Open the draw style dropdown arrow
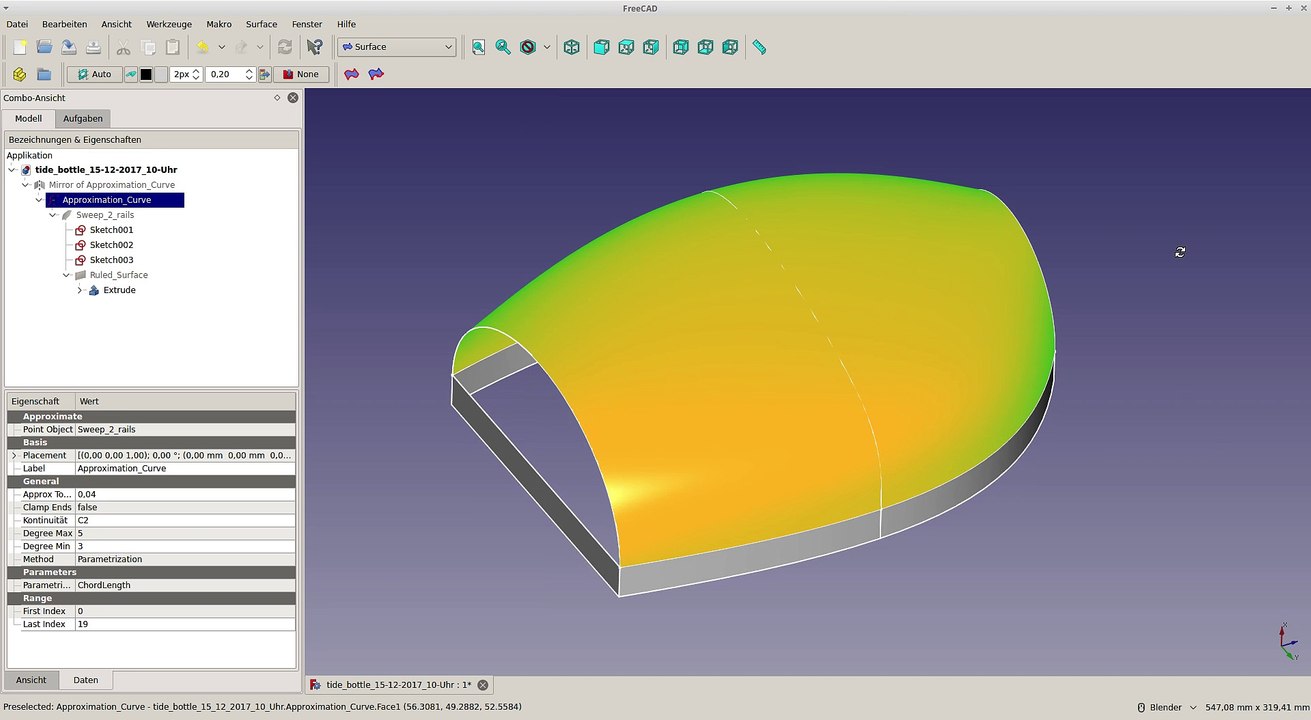This screenshot has width=1311, height=720. pos(547,47)
